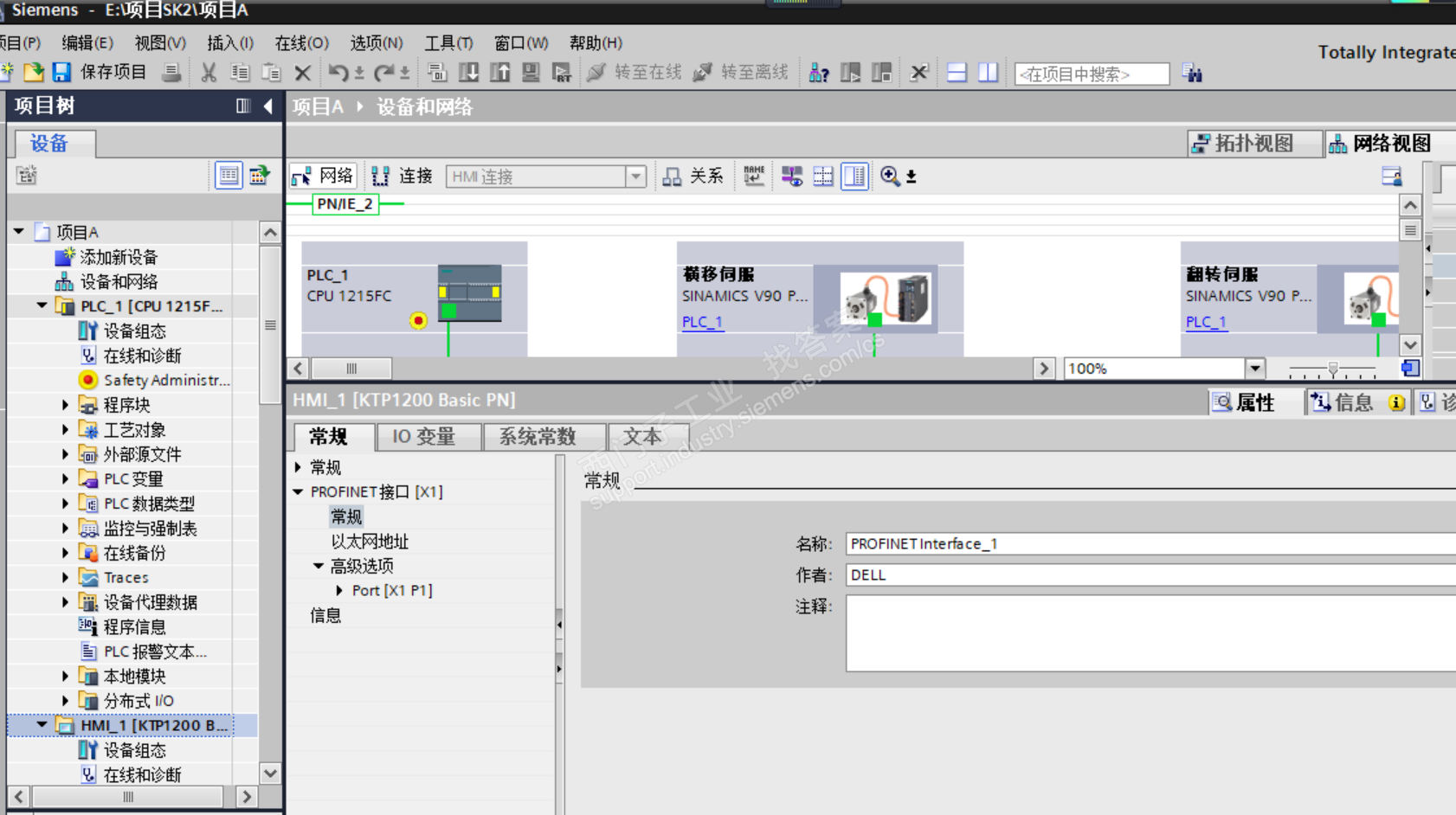Click the compile icon in the toolbar
Viewport: 1456px width, 815px height.
pyautogui.click(x=437, y=73)
